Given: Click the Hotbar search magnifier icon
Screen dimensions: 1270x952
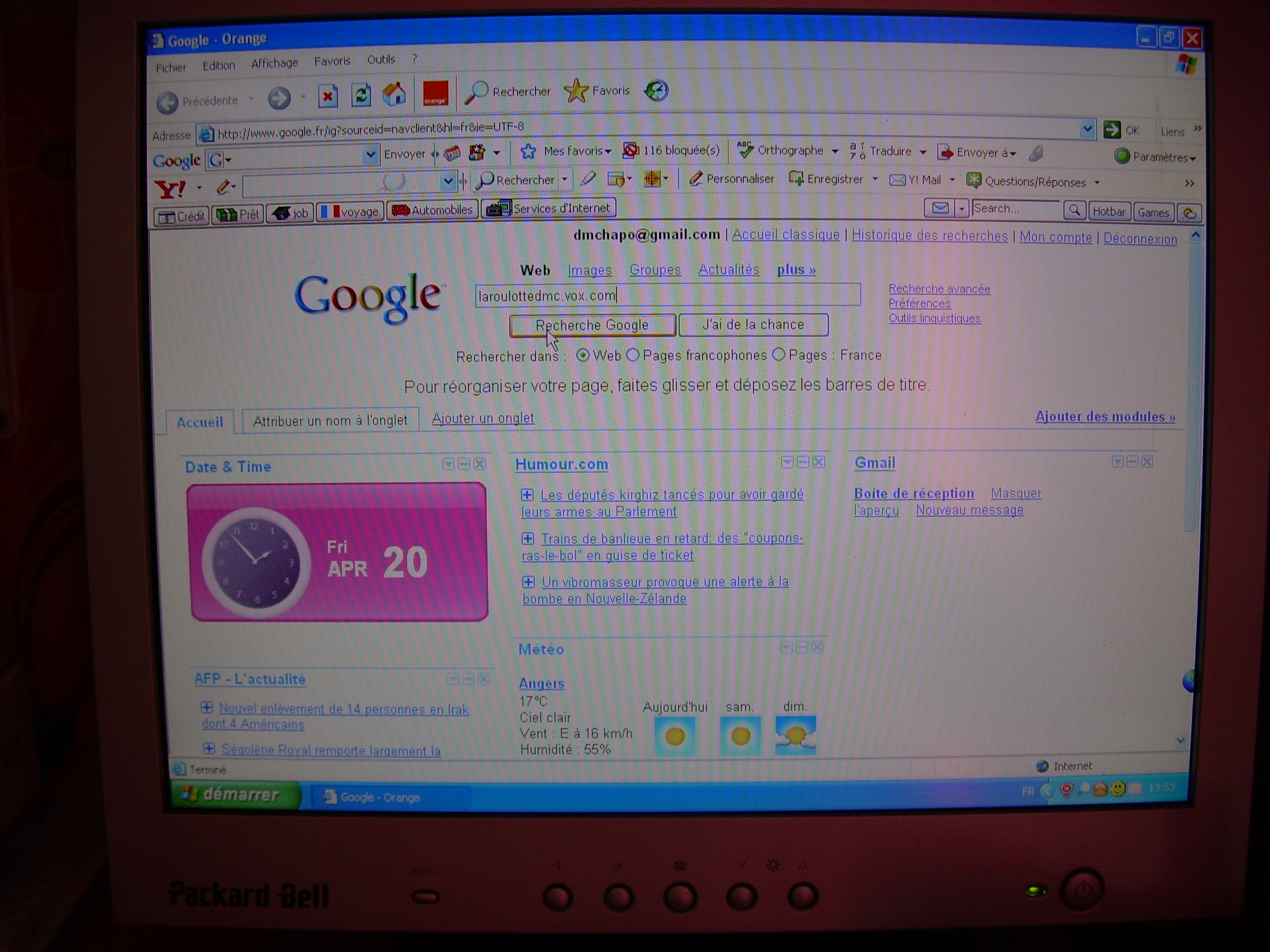Looking at the screenshot, I should point(1074,211).
